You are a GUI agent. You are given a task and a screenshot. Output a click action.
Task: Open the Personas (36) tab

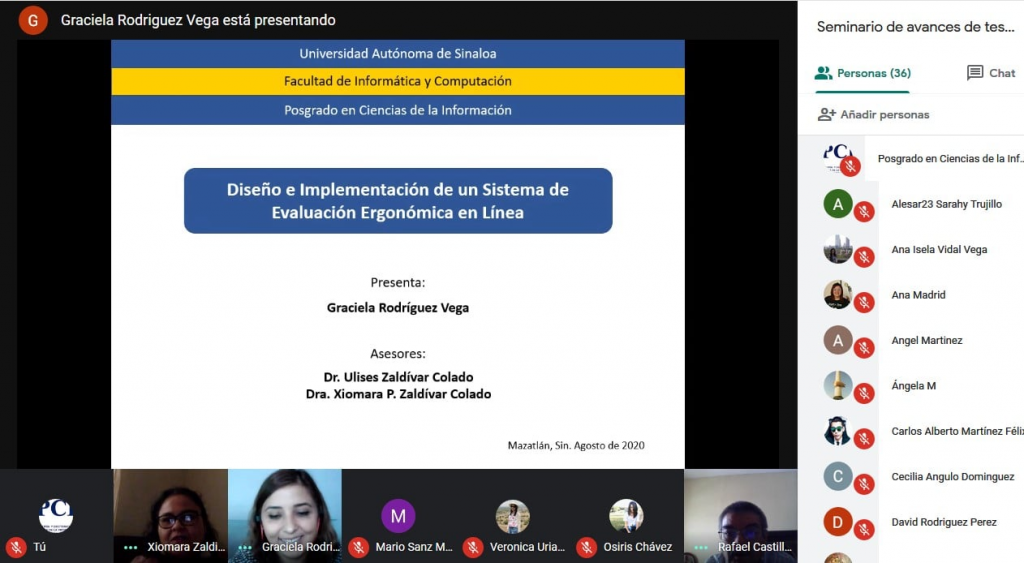click(862, 73)
